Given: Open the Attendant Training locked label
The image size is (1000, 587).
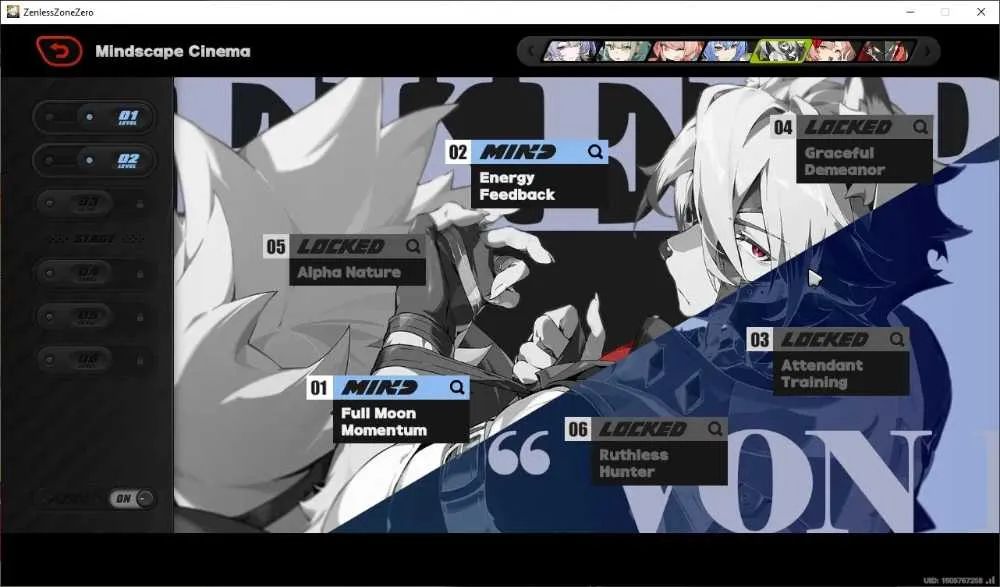Looking at the screenshot, I should pos(822,374).
